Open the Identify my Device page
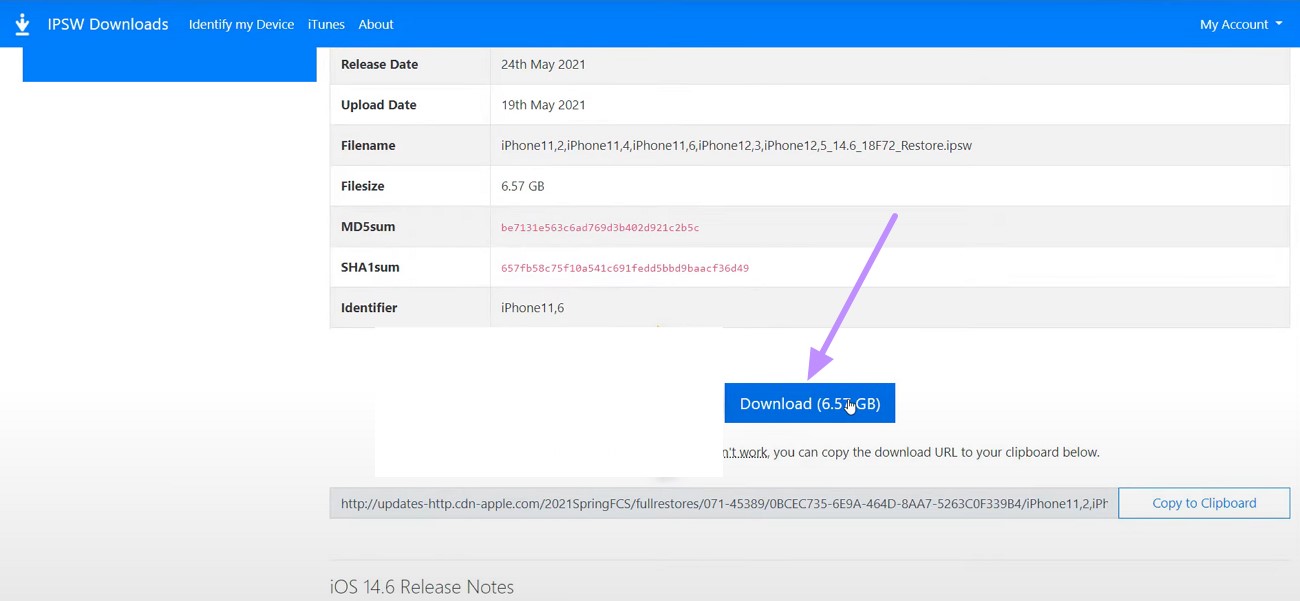The width and height of the screenshot is (1300, 601). coord(241,24)
